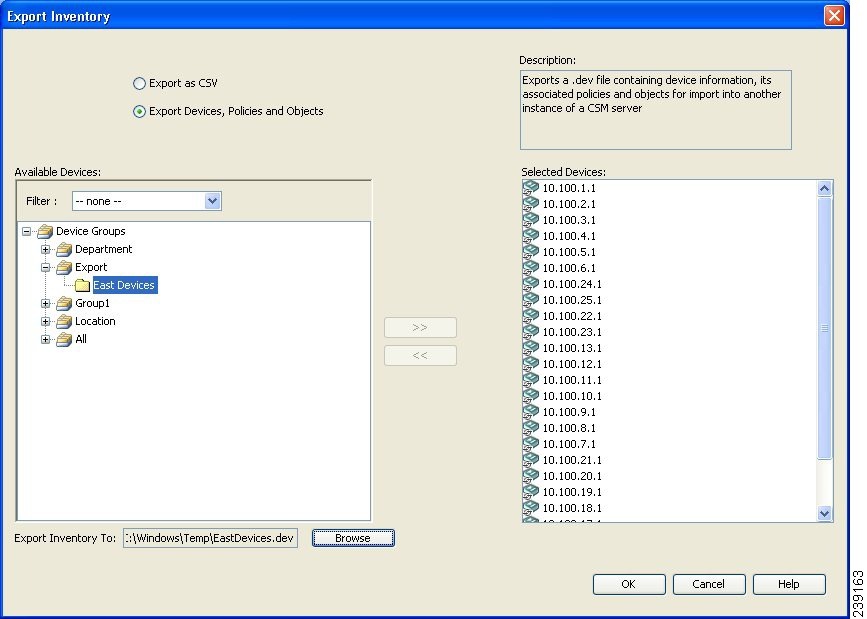
Task: Select the device icon beside 10.100.1.1
Action: tap(530, 186)
